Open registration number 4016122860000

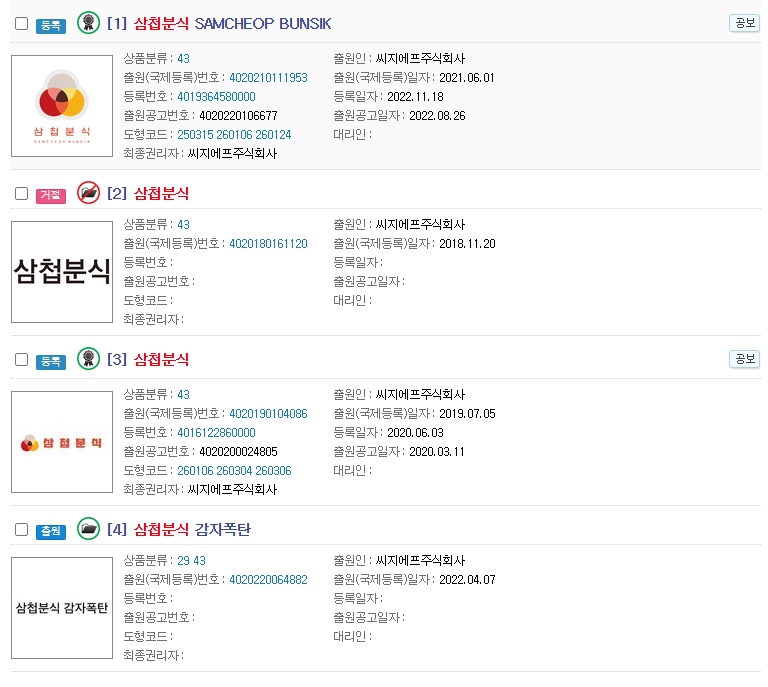click(216, 433)
